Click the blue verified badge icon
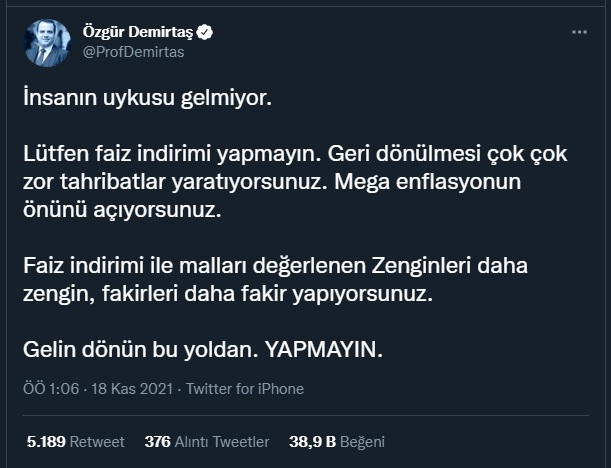Viewport: 611px width, 468px height. (205, 33)
